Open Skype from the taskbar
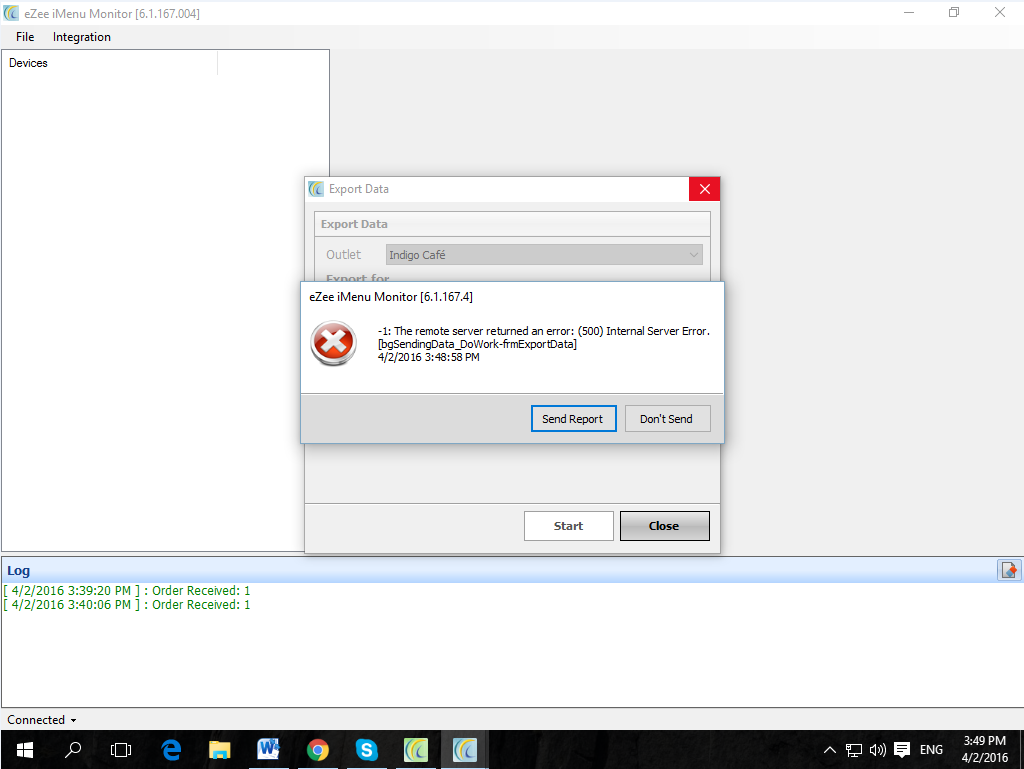1024x769 pixels. (x=366, y=750)
